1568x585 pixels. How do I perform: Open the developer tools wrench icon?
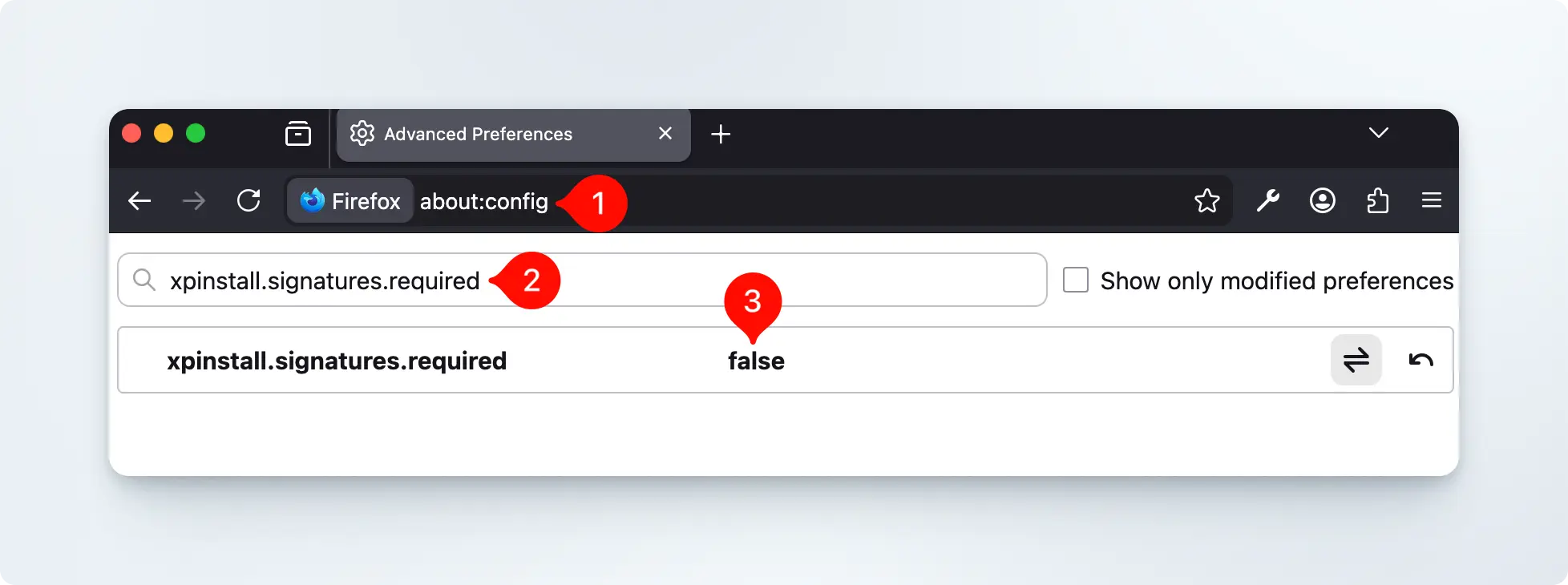pos(1267,200)
